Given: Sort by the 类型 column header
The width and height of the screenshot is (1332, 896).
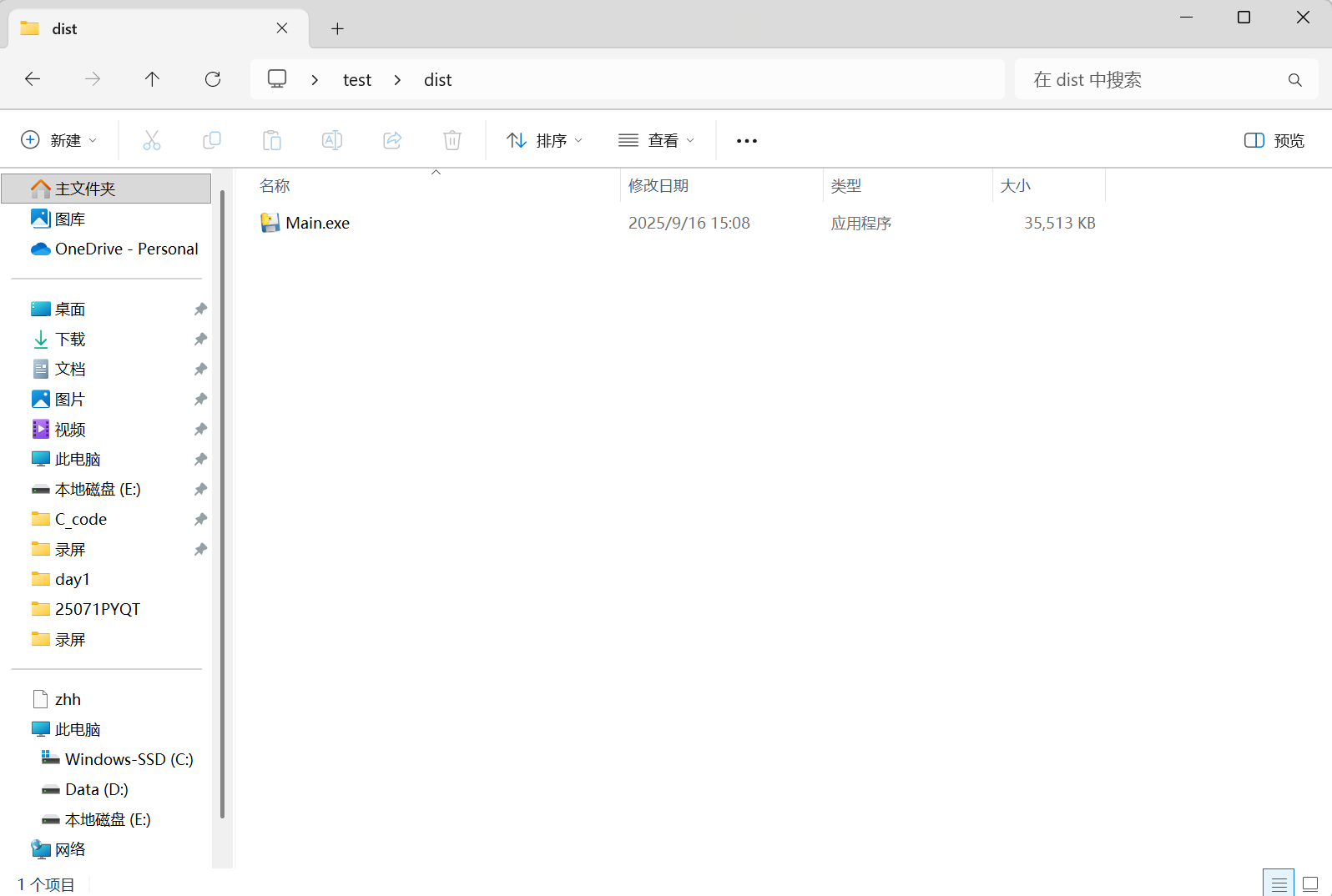Looking at the screenshot, I should [x=845, y=186].
